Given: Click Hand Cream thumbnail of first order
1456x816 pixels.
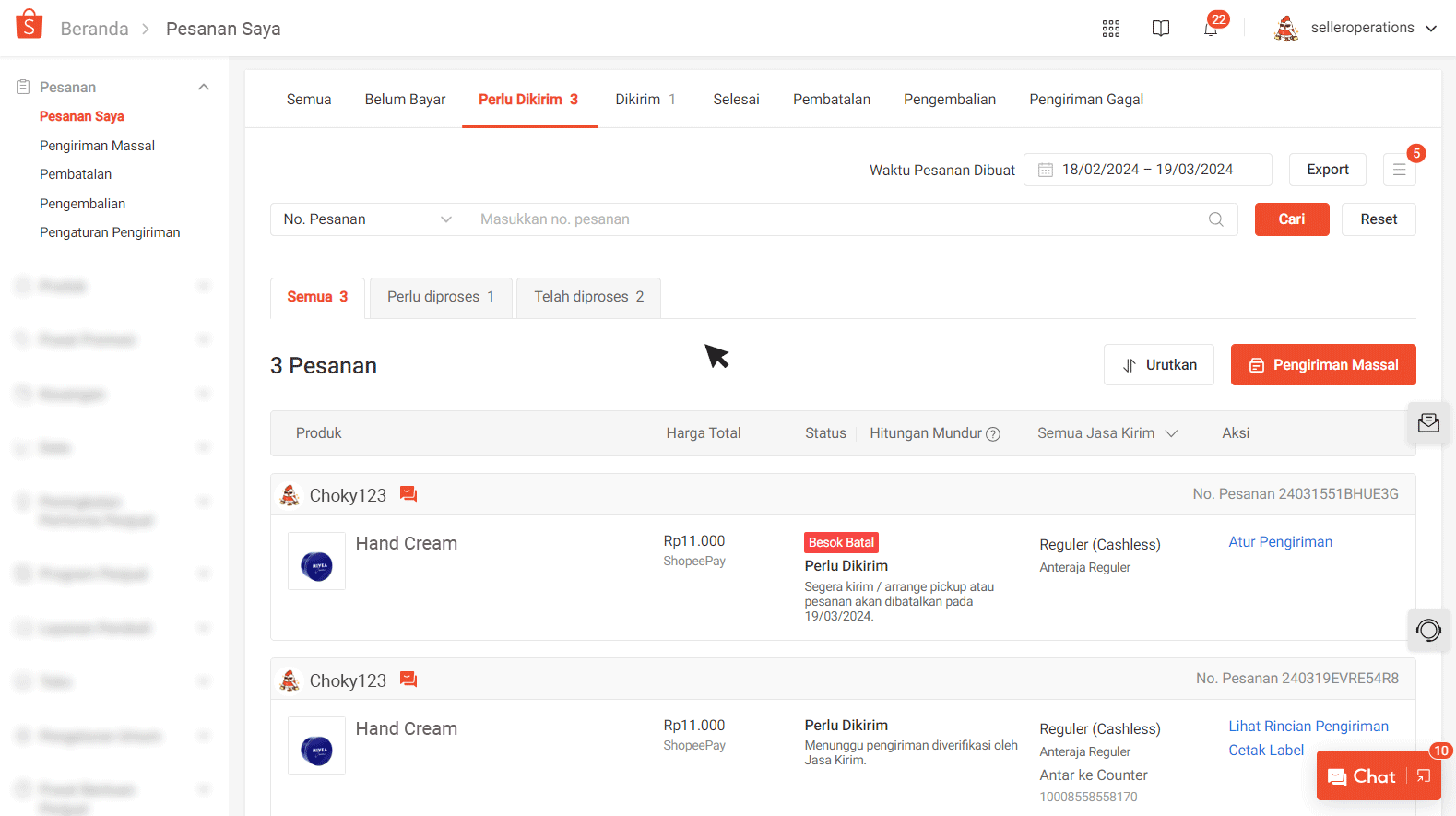Looking at the screenshot, I should [x=316, y=561].
